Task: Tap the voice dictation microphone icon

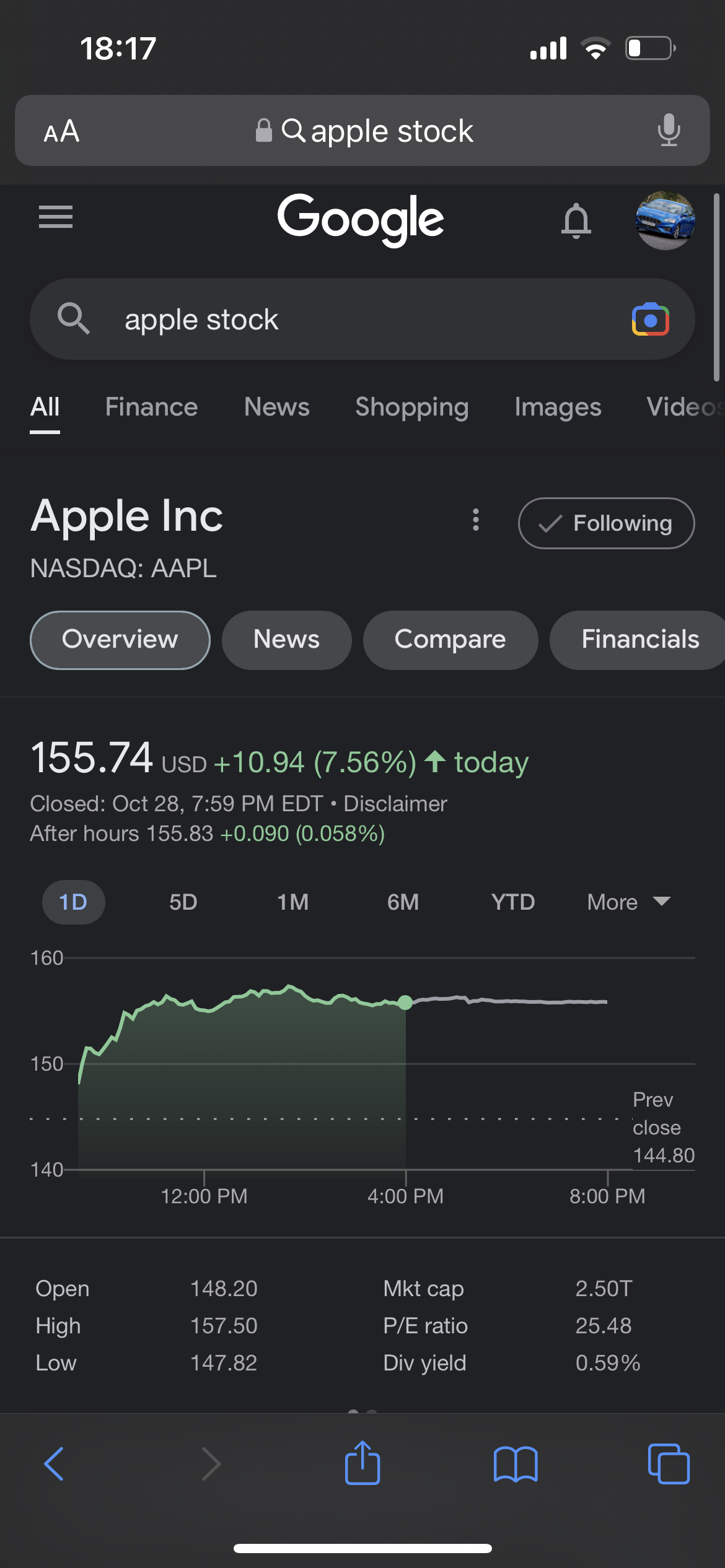Action: coord(669,130)
